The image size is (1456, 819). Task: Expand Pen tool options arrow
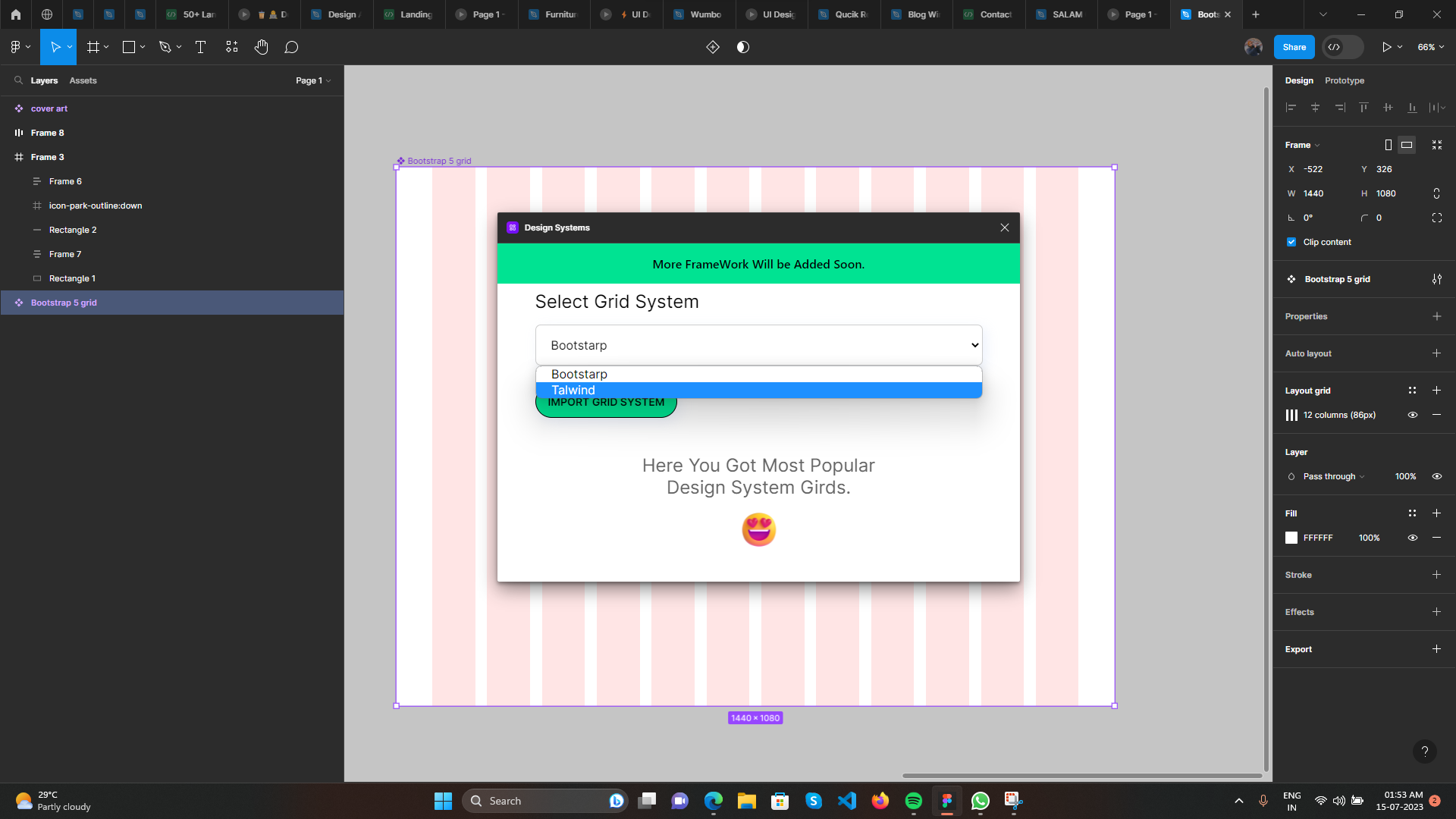click(x=179, y=47)
